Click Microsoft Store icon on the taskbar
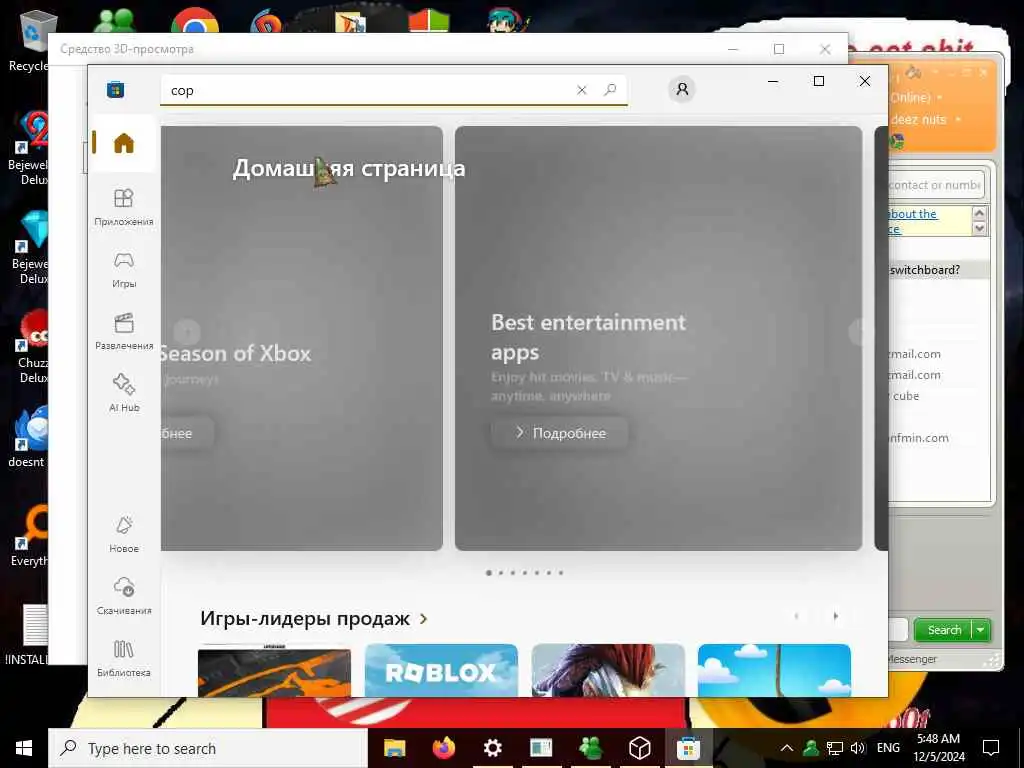The width and height of the screenshot is (1024, 768). click(688, 748)
